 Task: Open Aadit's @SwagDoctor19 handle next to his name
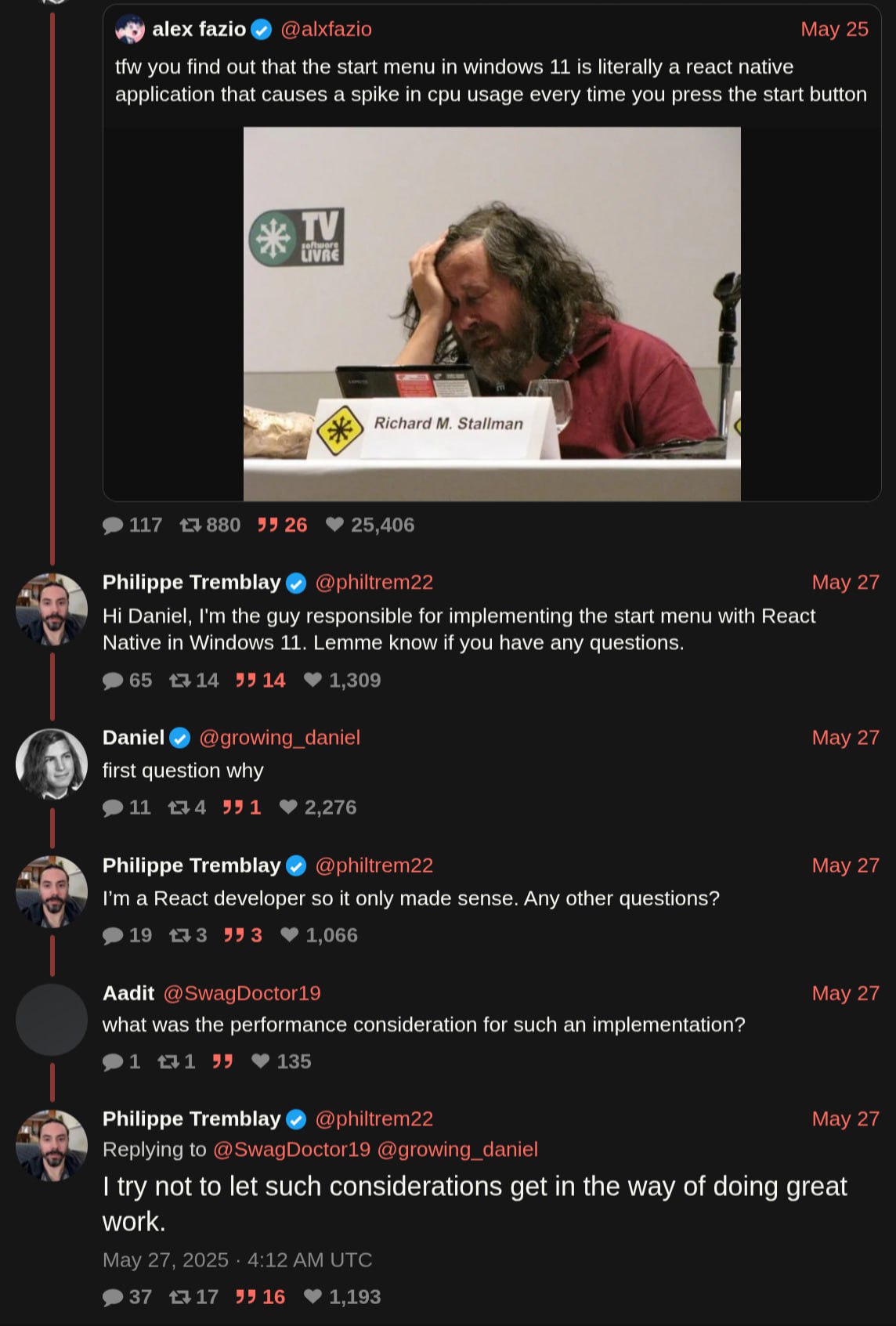[x=242, y=993]
